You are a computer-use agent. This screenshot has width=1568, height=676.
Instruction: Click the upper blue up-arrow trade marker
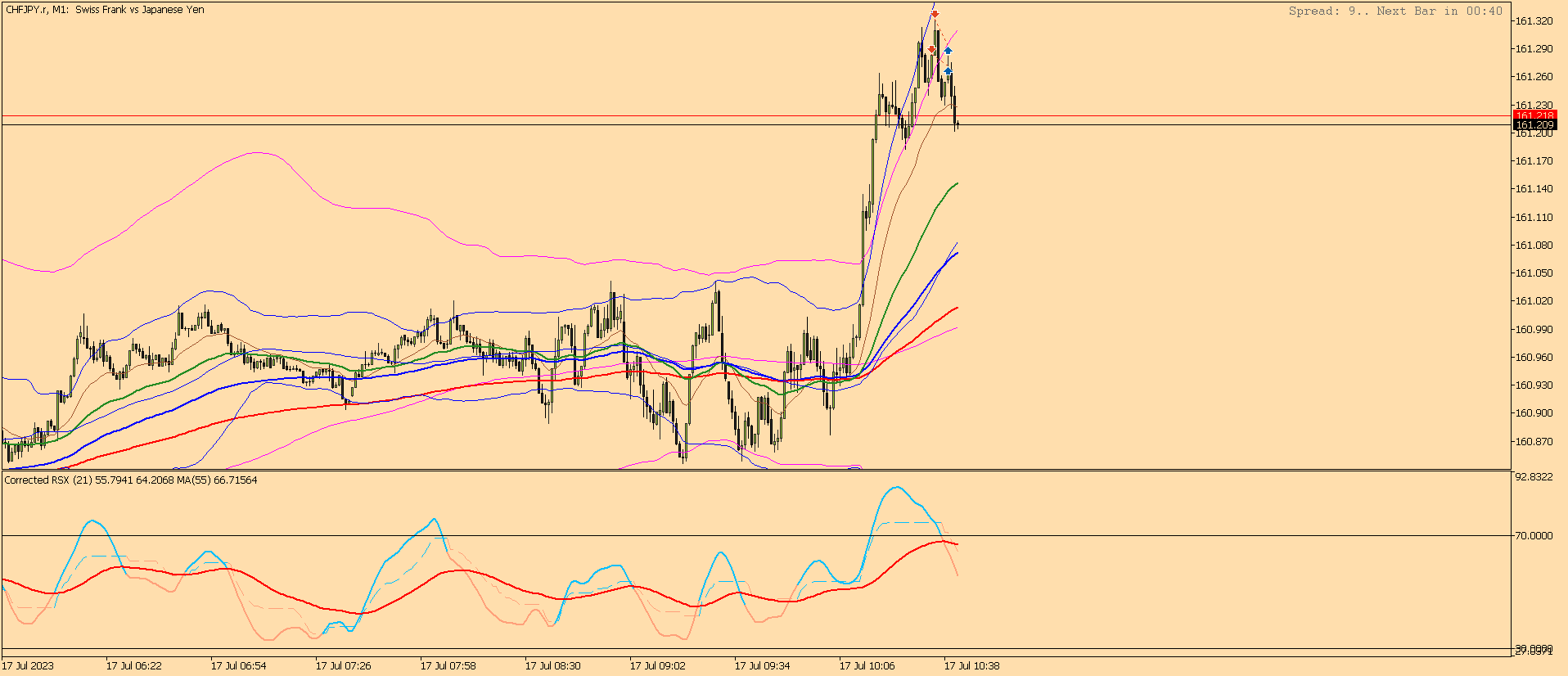(x=948, y=51)
